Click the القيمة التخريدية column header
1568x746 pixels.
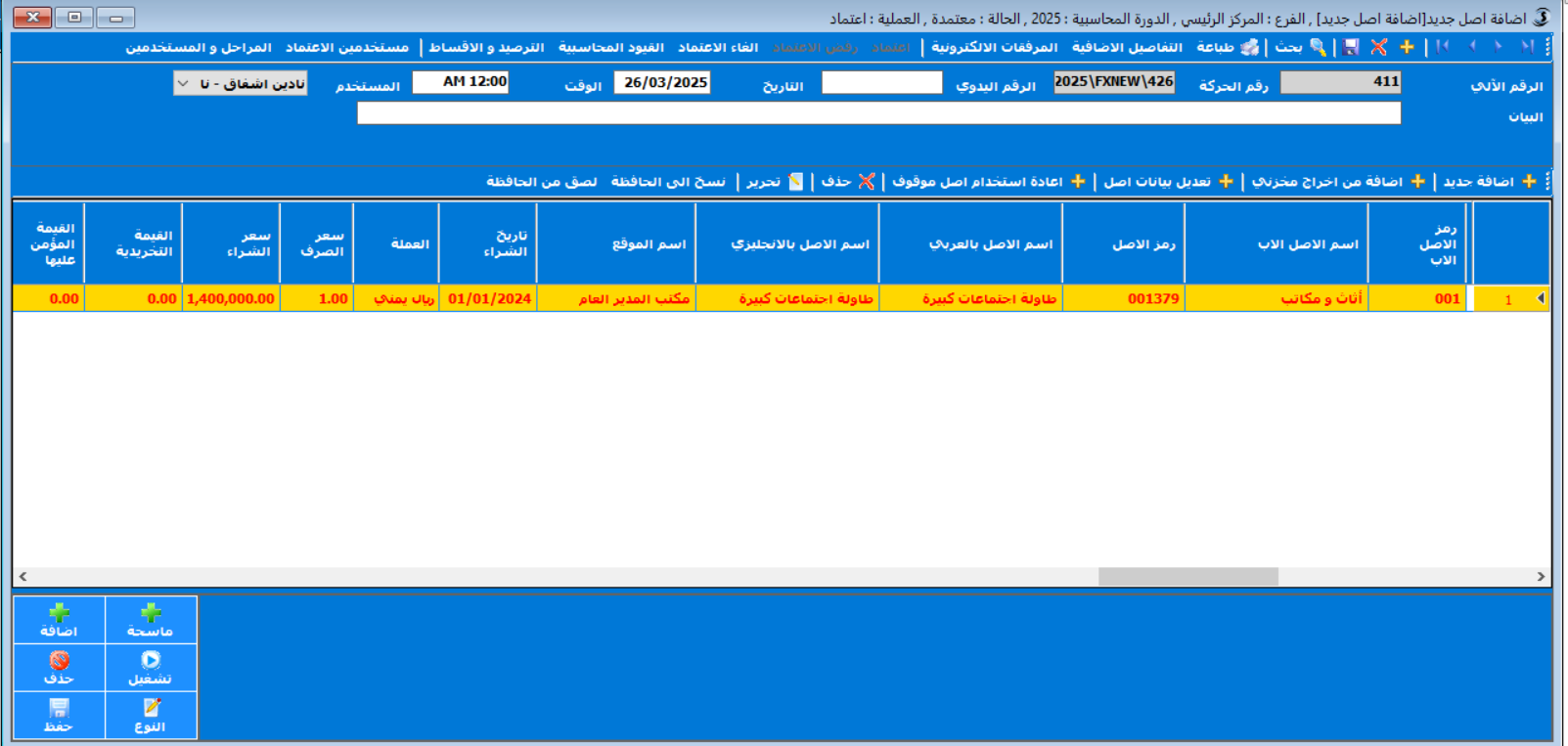pos(133,243)
